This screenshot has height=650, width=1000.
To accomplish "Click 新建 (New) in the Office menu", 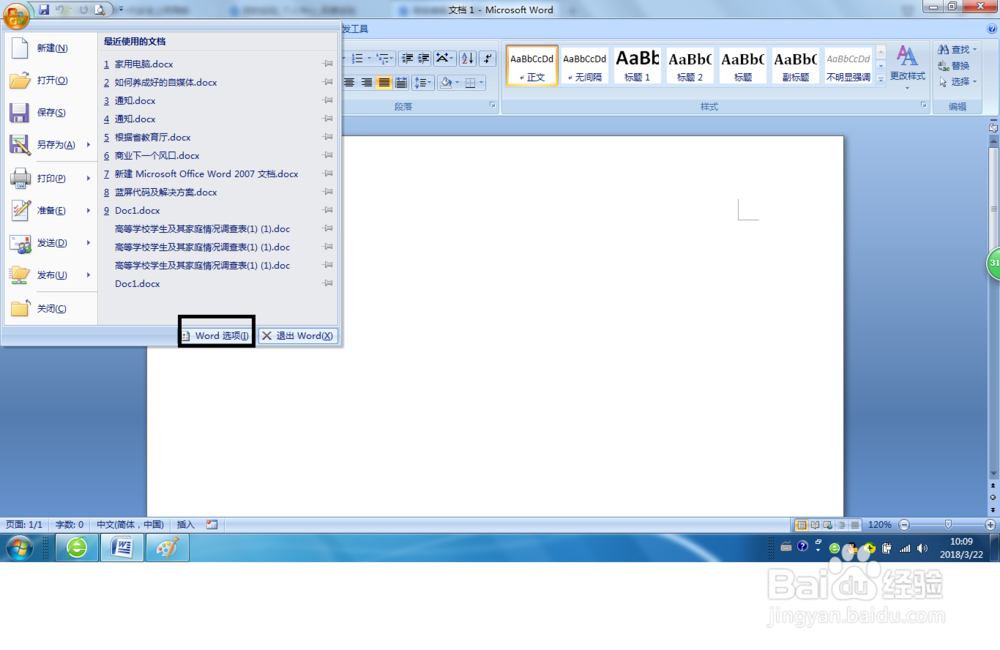I will 51,48.
